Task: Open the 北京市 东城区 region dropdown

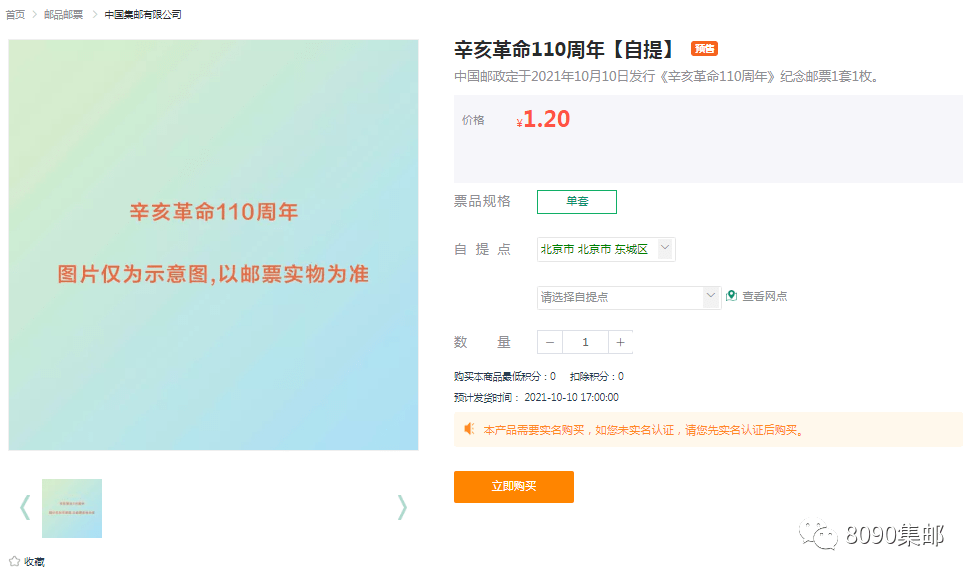Action: (x=606, y=249)
